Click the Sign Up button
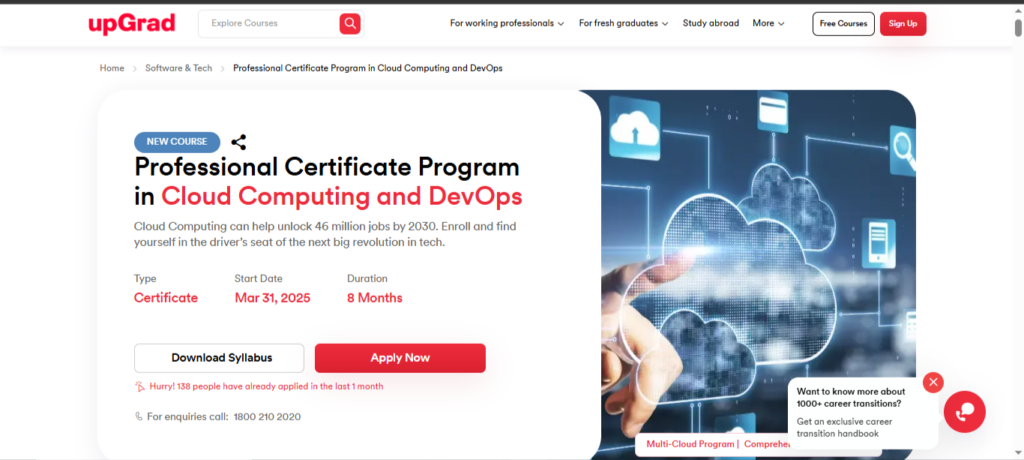Image resolution: width=1024 pixels, height=460 pixels. [903, 24]
